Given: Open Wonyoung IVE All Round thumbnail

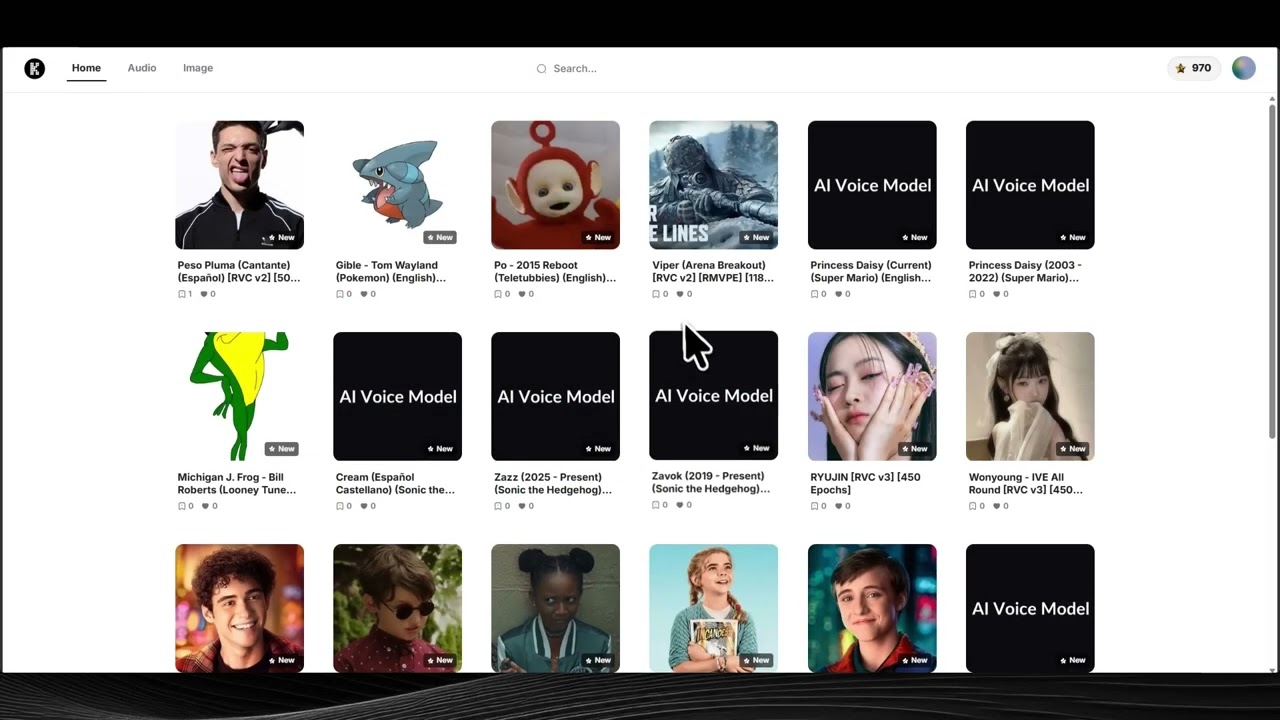Looking at the screenshot, I should (x=1030, y=396).
